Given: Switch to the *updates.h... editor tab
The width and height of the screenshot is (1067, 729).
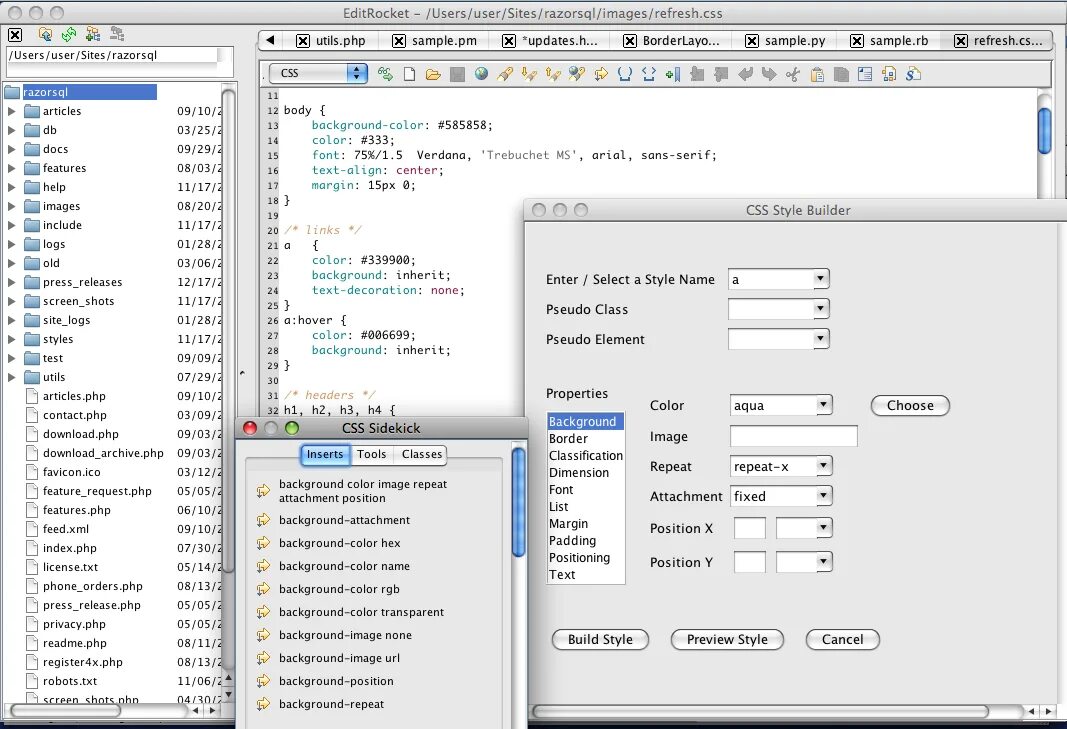Looking at the screenshot, I should (559, 41).
